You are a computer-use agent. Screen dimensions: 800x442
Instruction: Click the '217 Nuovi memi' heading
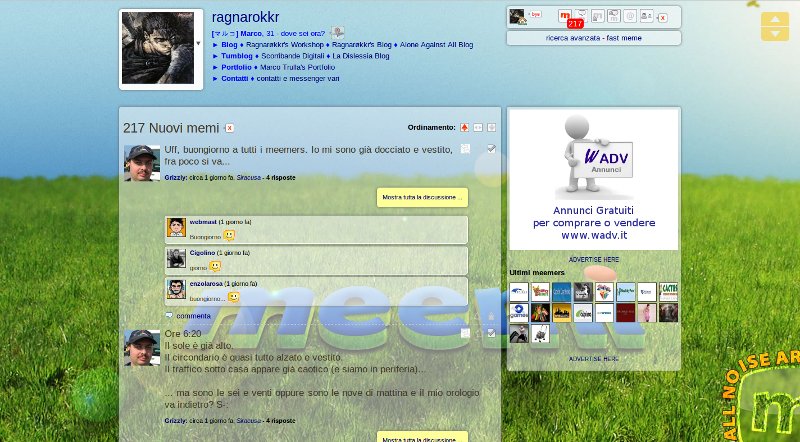[x=171, y=128]
